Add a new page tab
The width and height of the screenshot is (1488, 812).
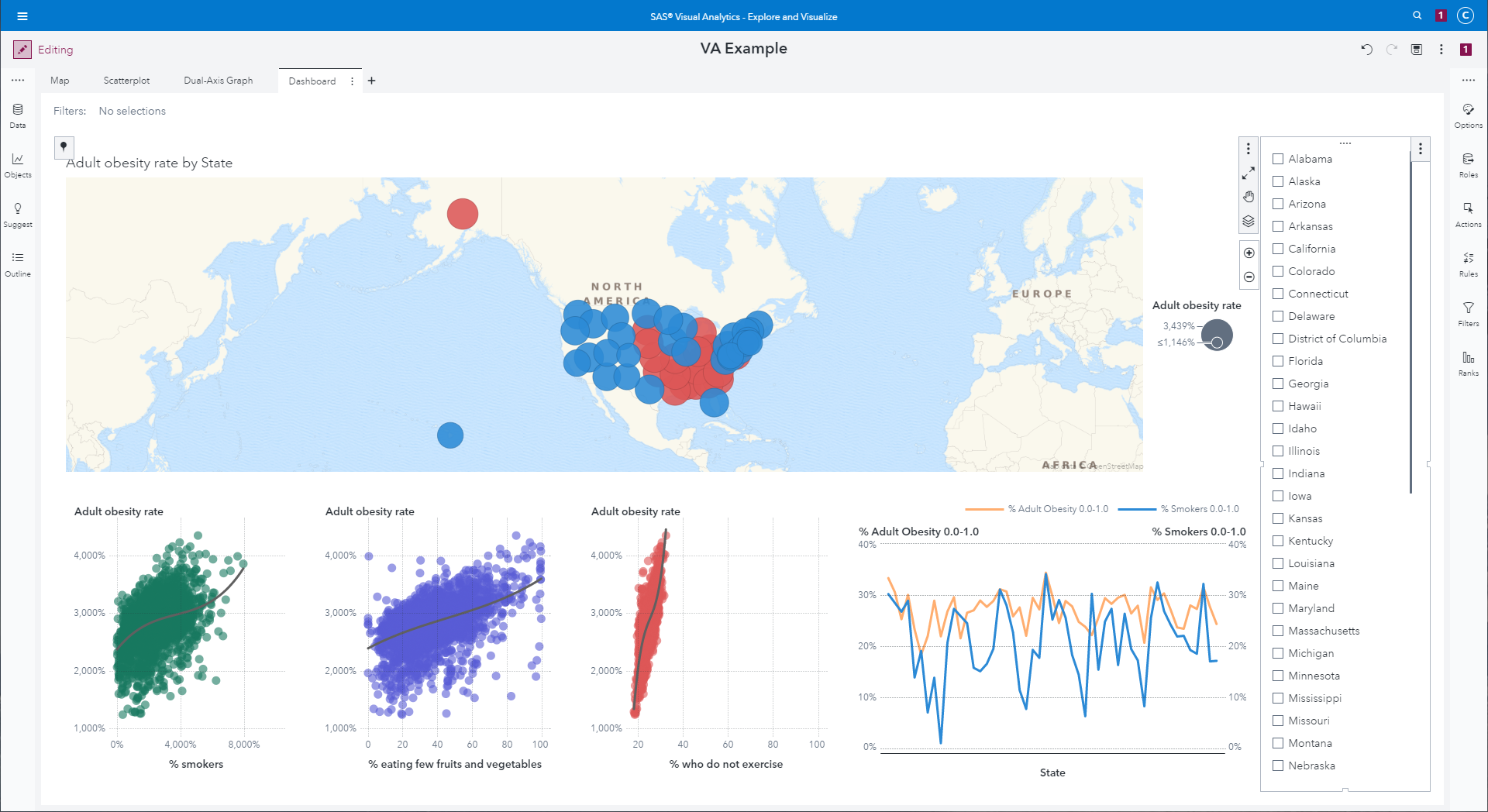coord(372,81)
